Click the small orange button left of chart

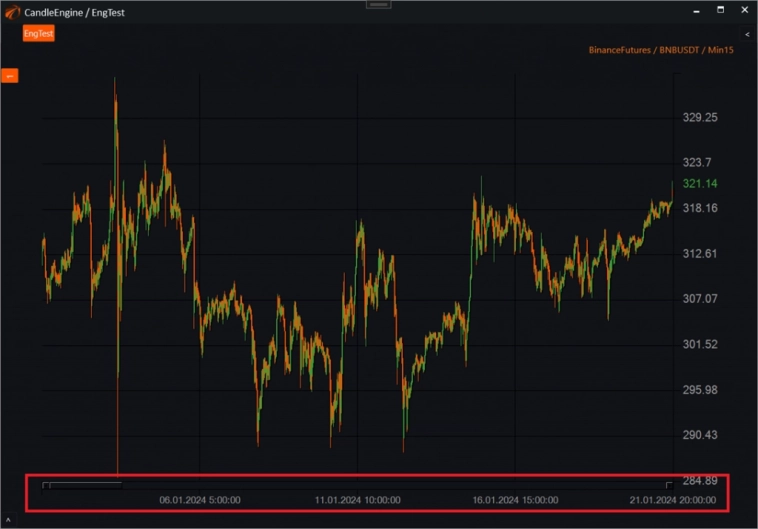tap(9, 75)
